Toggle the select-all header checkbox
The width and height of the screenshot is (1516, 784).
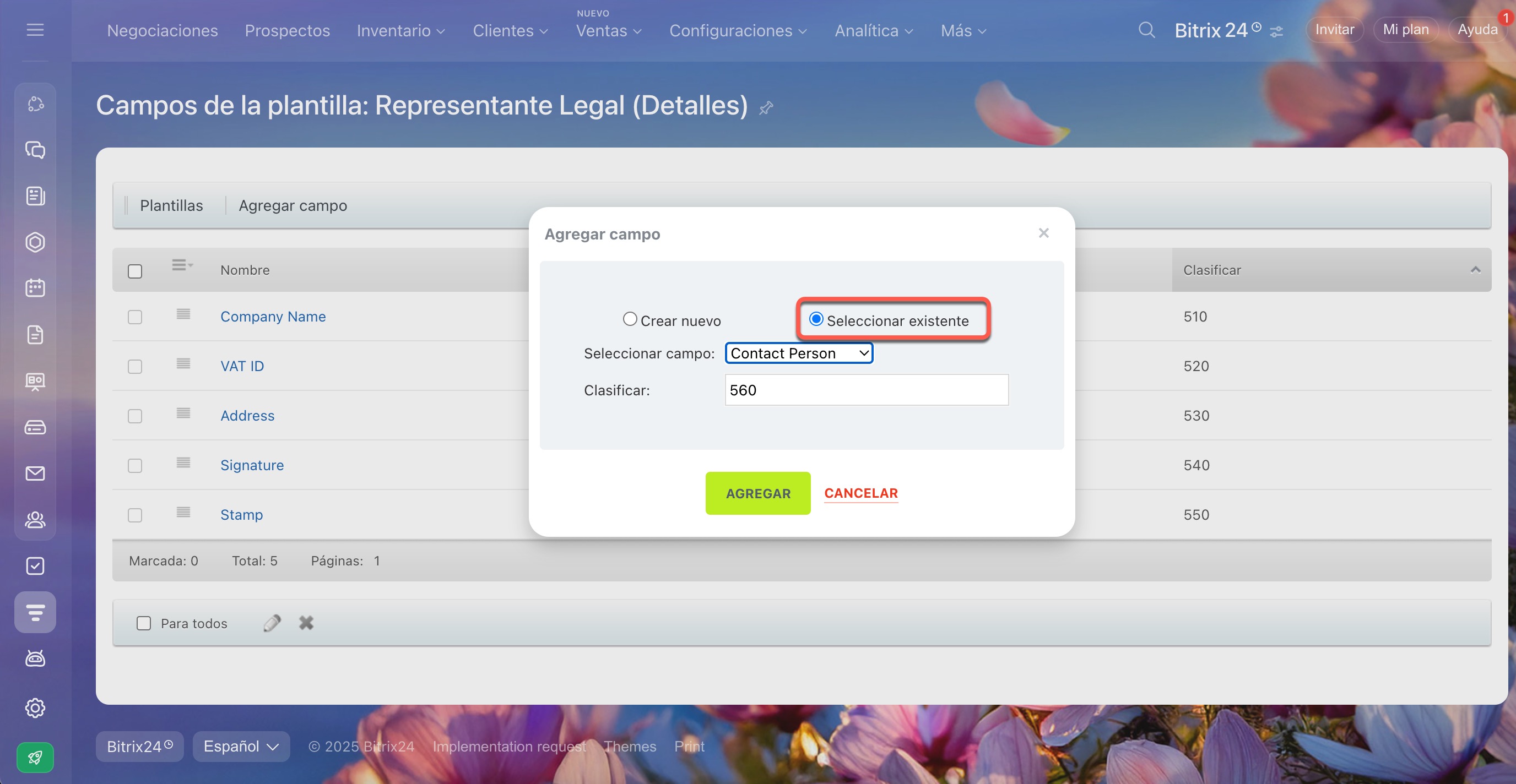click(x=135, y=271)
